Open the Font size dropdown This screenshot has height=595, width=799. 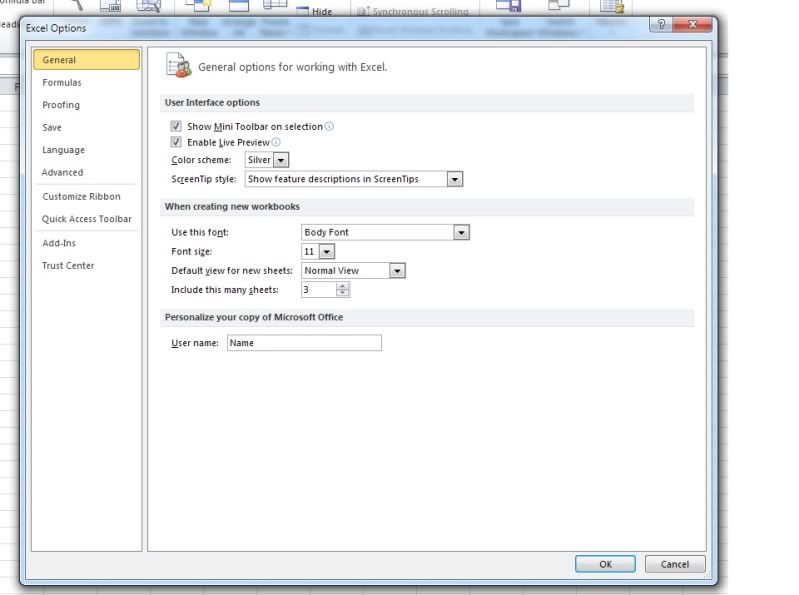[327, 252]
